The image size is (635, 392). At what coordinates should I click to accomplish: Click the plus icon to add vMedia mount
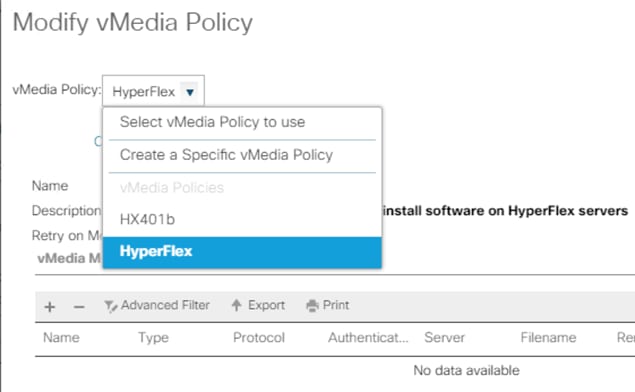[x=50, y=307]
